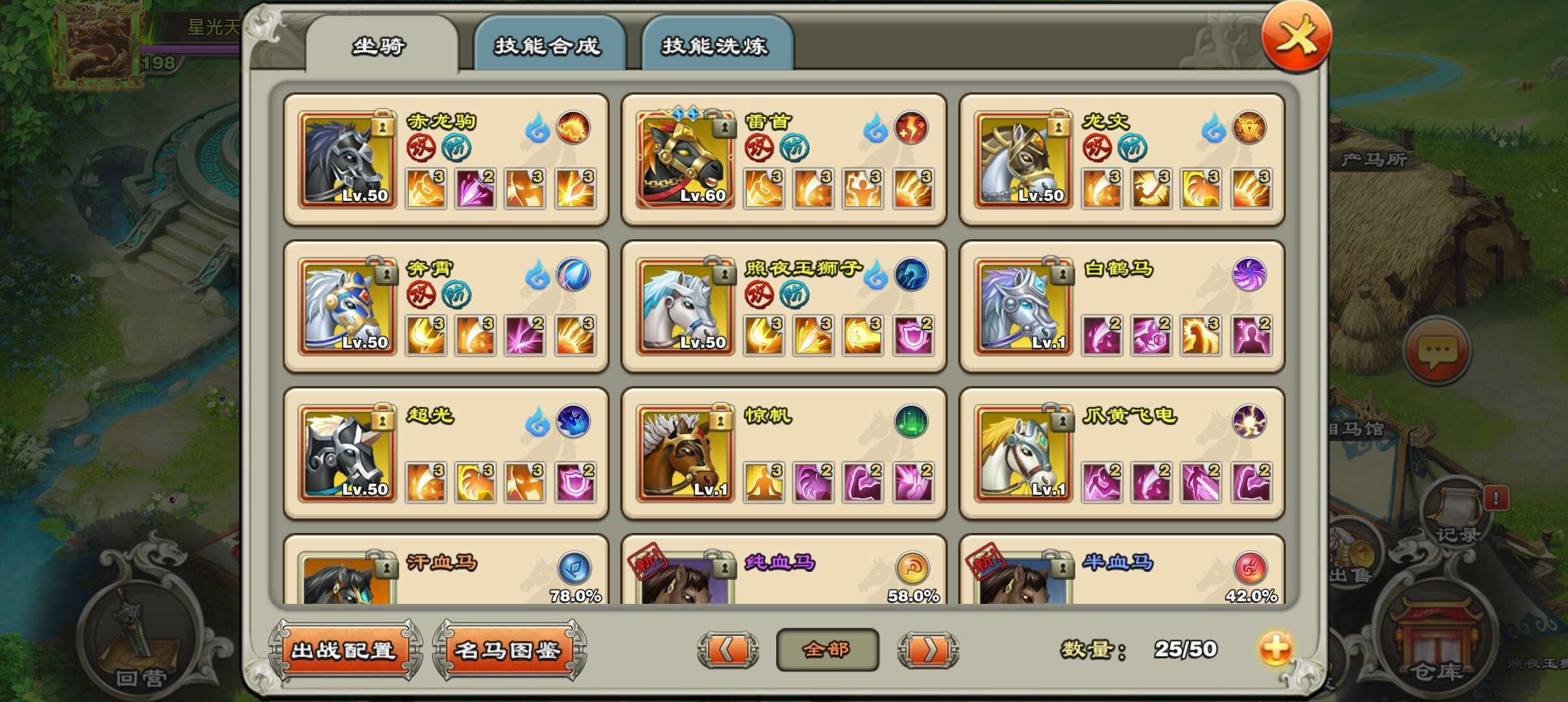Click the 出战配置 button

345,649
